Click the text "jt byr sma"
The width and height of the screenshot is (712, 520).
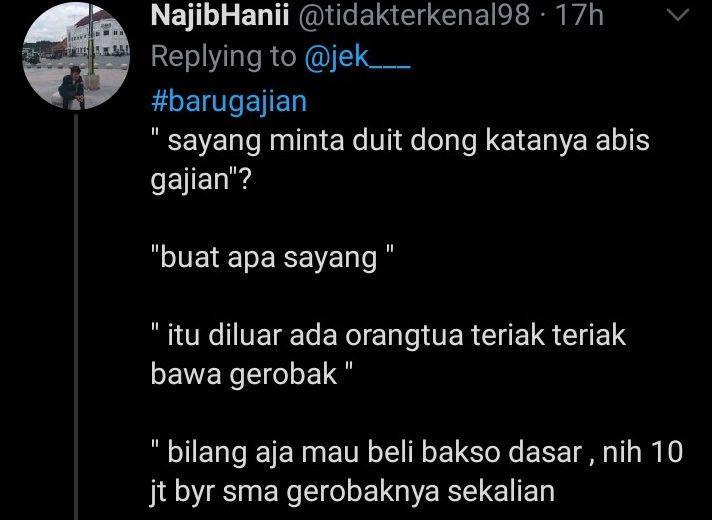point(214,492)
